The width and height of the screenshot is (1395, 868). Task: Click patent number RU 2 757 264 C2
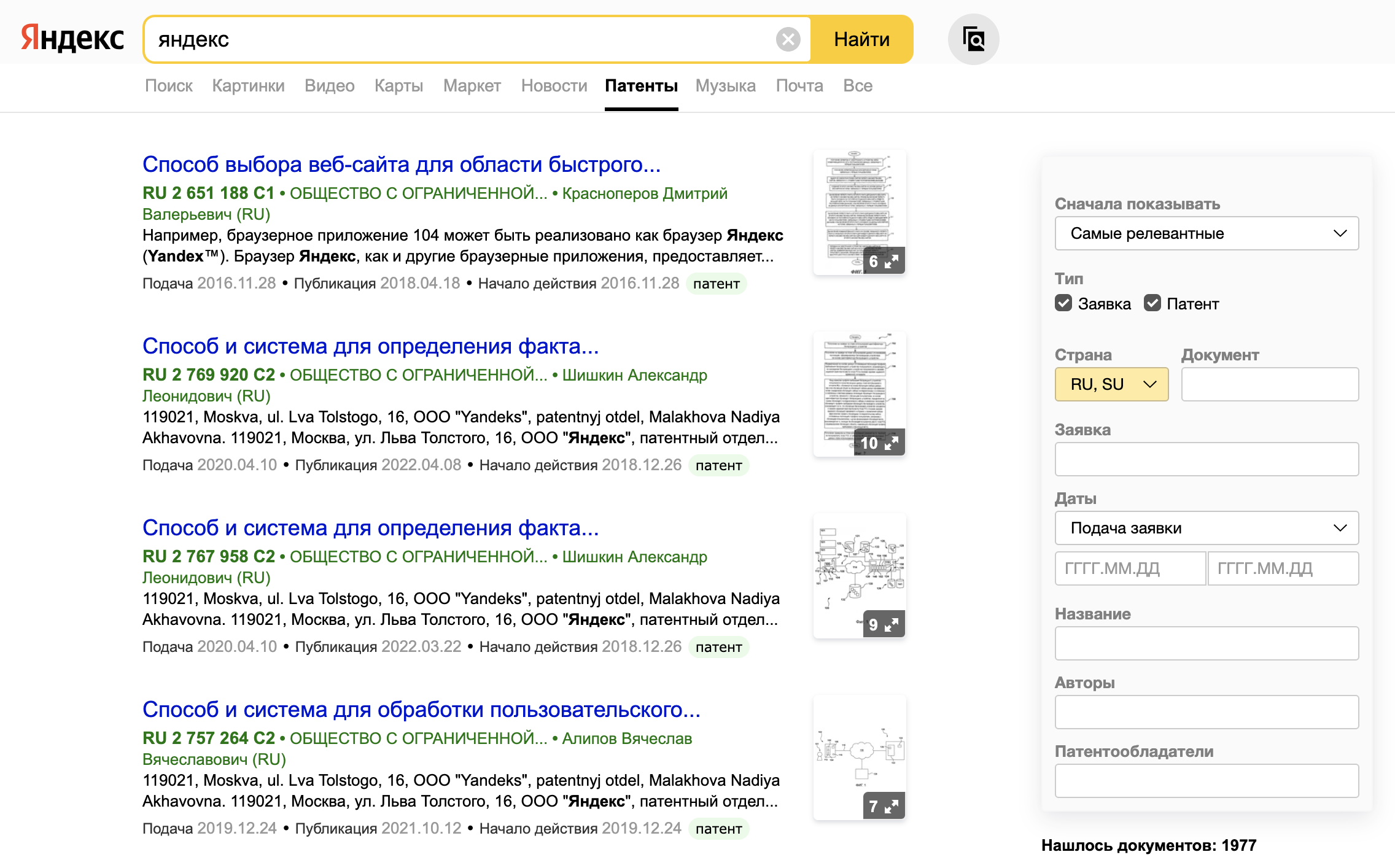click(209, 738)
